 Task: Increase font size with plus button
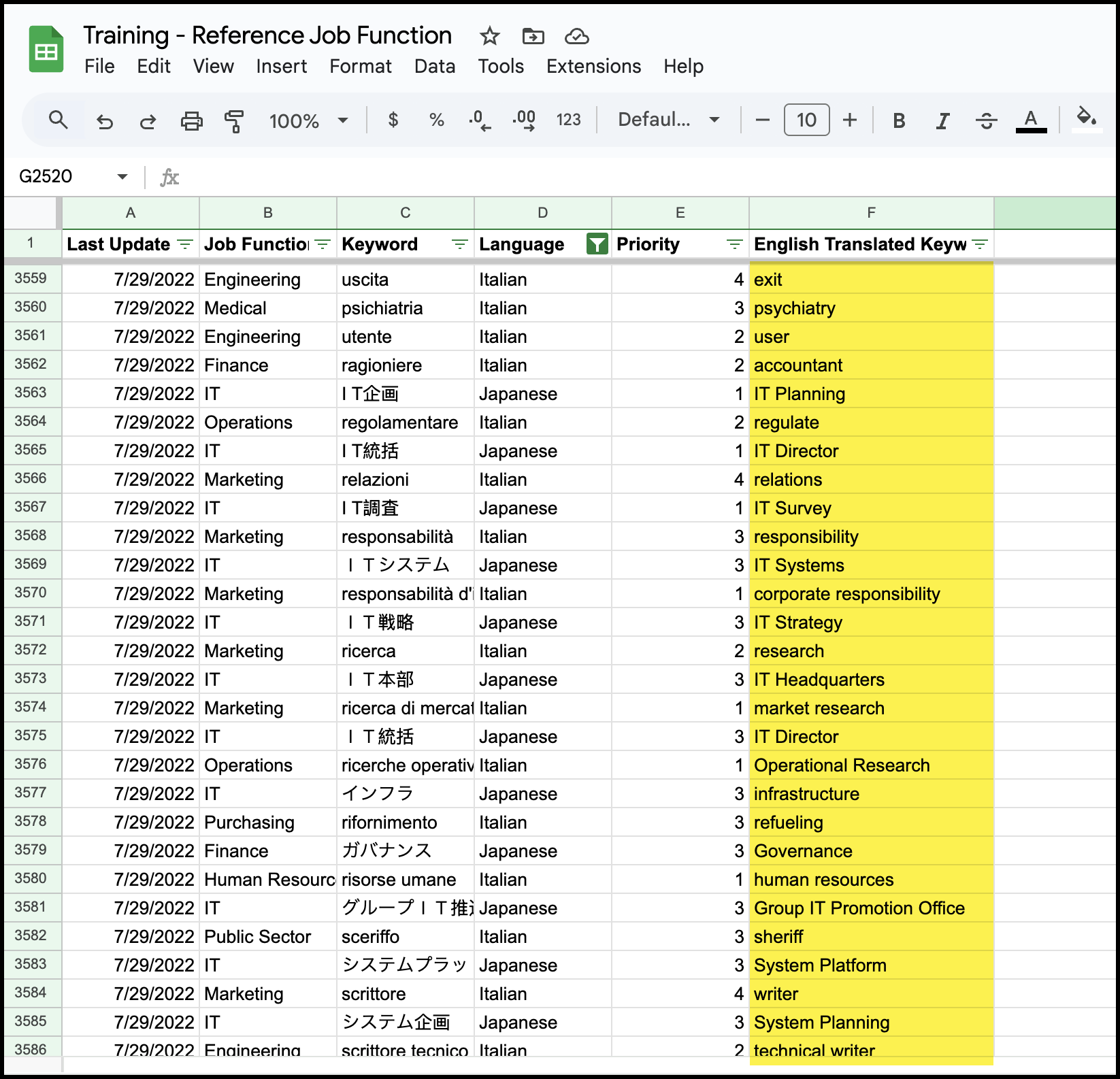(849, 120)
